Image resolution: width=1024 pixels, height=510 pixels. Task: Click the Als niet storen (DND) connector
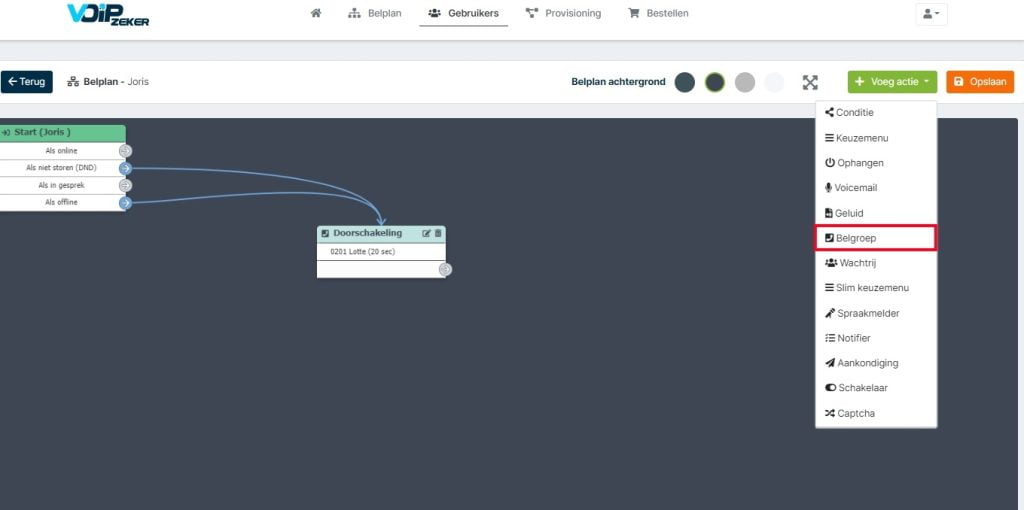click(125, 168)
